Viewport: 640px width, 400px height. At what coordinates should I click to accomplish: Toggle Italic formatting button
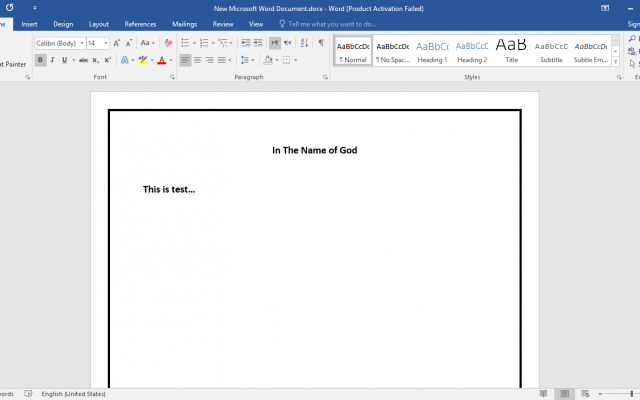(x=52, y=60)
